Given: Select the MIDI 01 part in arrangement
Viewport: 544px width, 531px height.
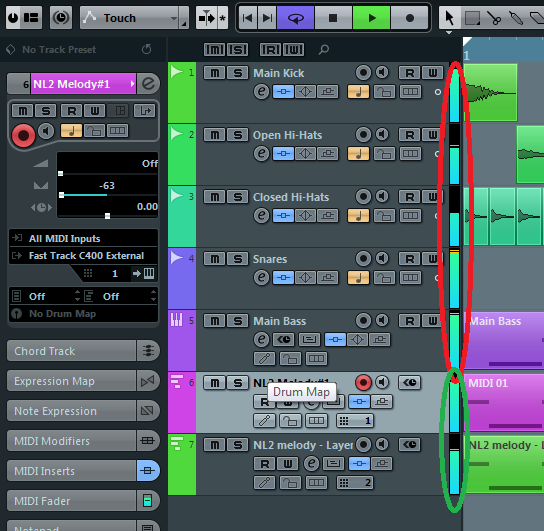Looking at the screenshot, I should (504, 402).
